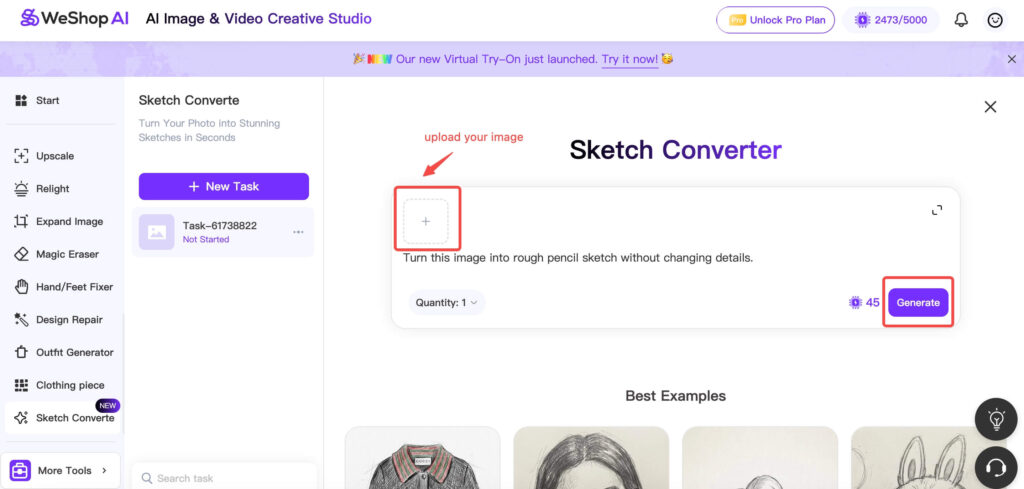Click the Relight lamp icon
This screenshot has height=489, width=1024.
click(21, 189)
